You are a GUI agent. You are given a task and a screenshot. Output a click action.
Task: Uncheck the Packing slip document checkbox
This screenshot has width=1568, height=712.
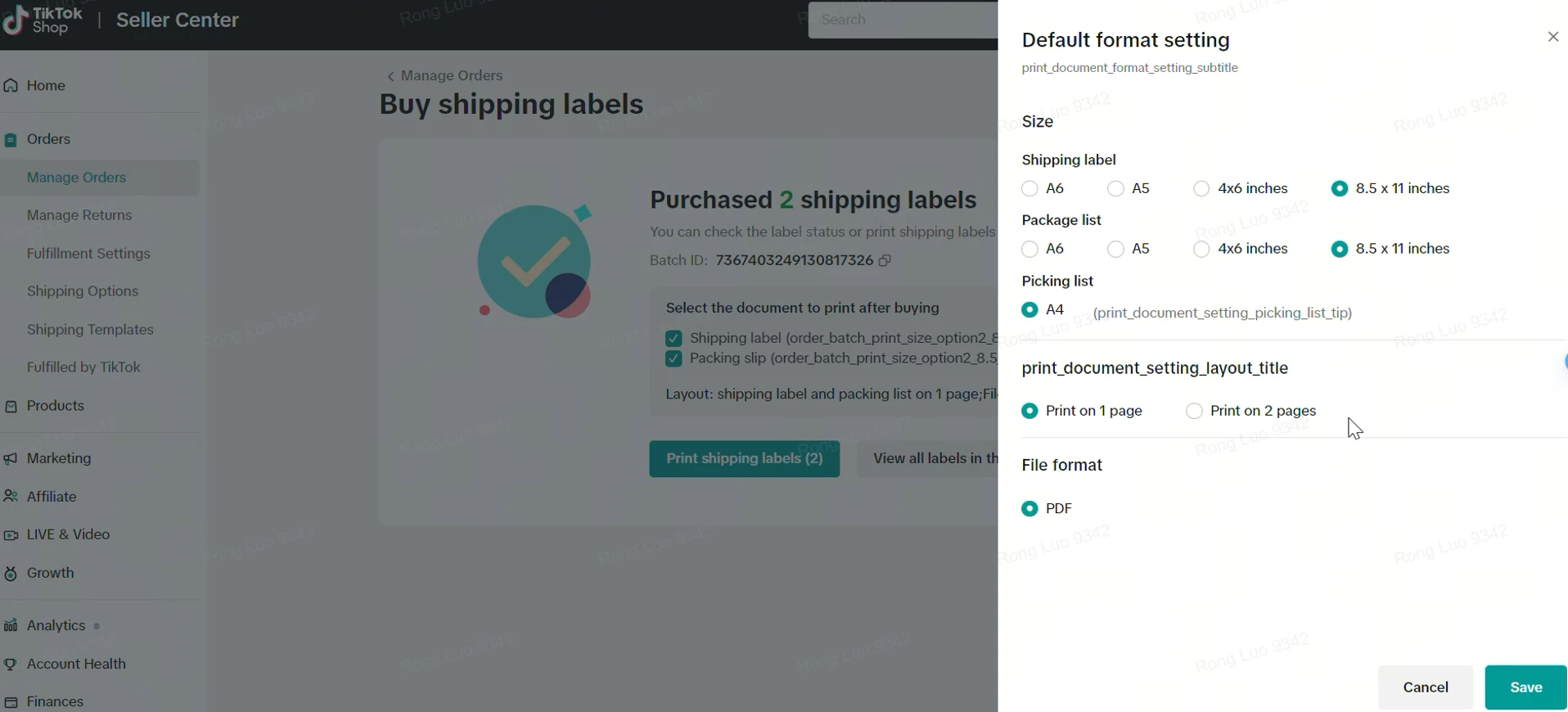(674, 358)
